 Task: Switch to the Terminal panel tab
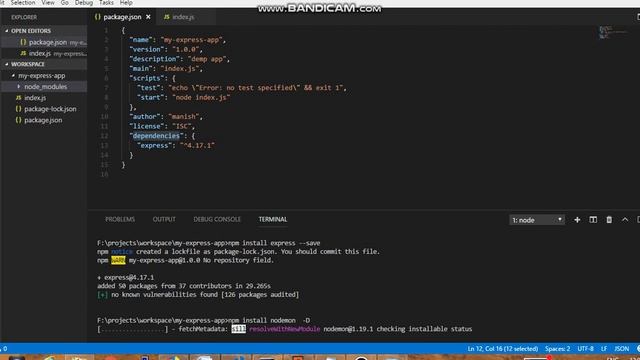pos(273,220)
